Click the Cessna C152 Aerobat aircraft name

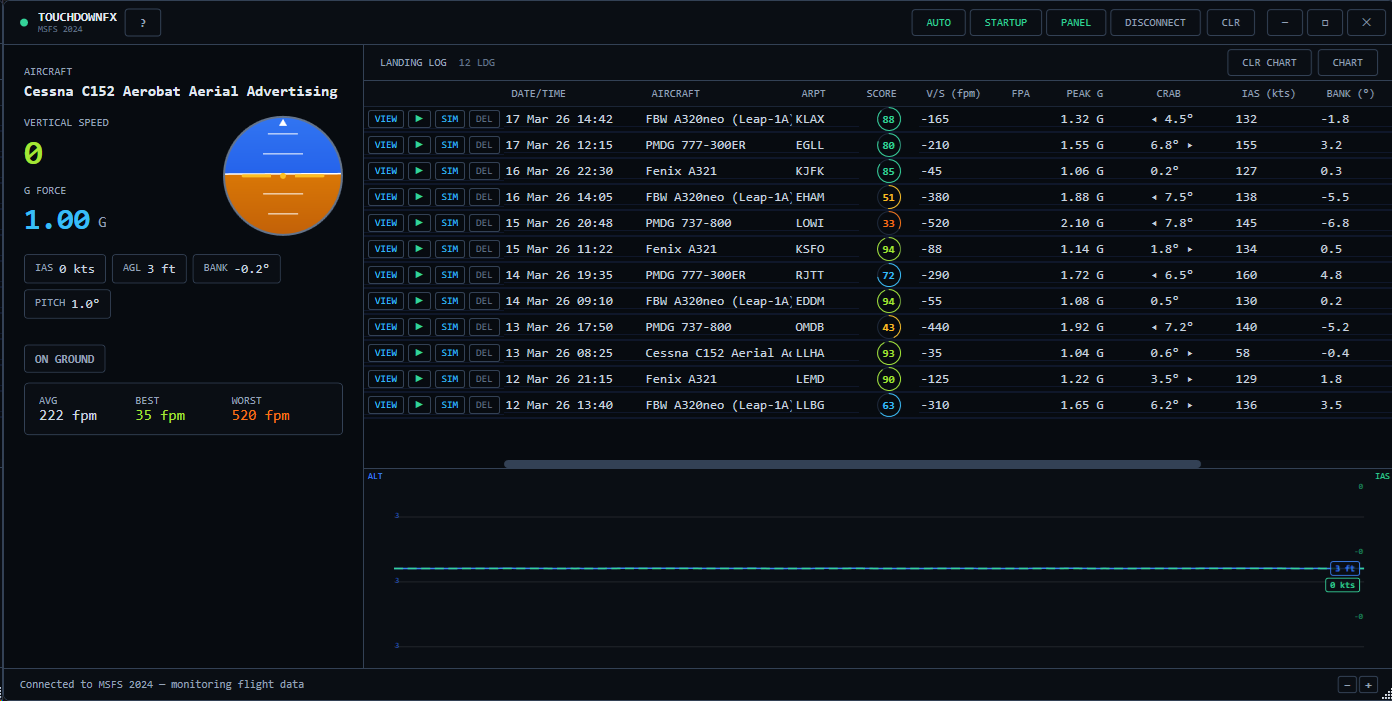[181, 91]
